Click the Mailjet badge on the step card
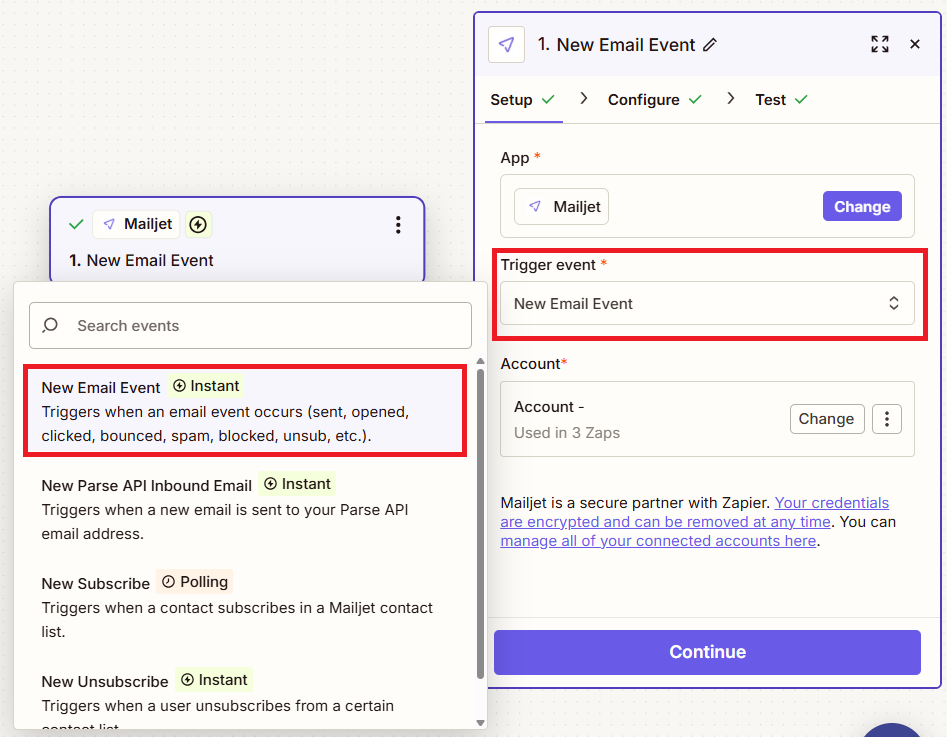 [x=136, y=224]
